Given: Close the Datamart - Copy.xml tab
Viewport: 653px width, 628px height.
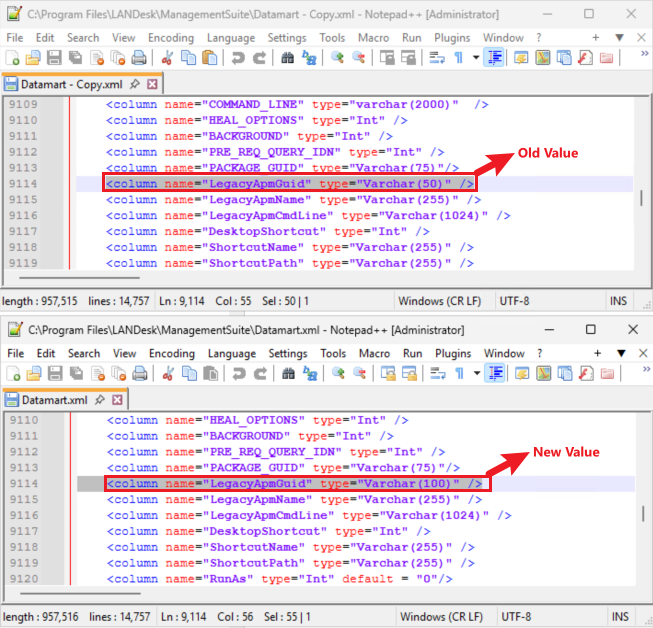Looking at the screenshot, I should coord(152,84).
